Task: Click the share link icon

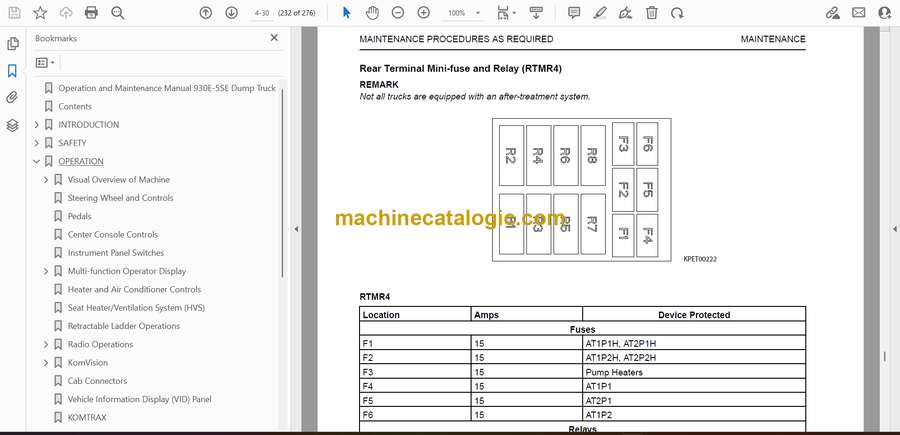Action: click(833, 13)
